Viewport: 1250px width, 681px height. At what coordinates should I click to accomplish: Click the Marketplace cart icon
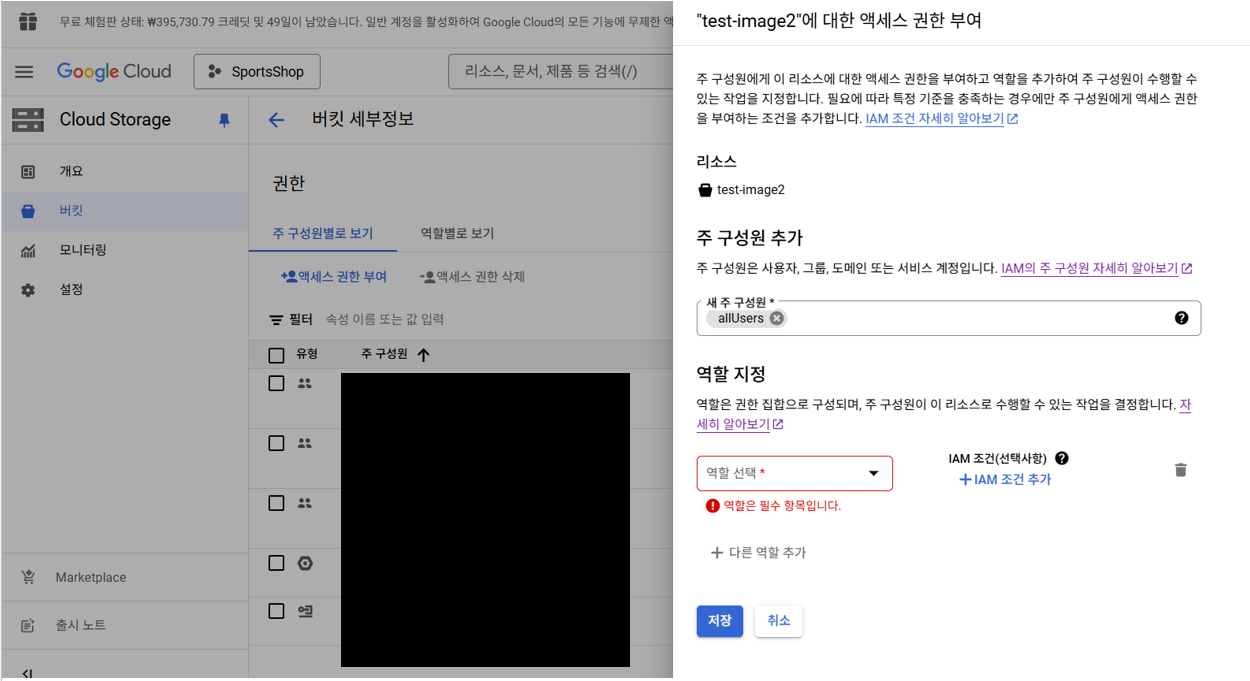coord(28,577)
